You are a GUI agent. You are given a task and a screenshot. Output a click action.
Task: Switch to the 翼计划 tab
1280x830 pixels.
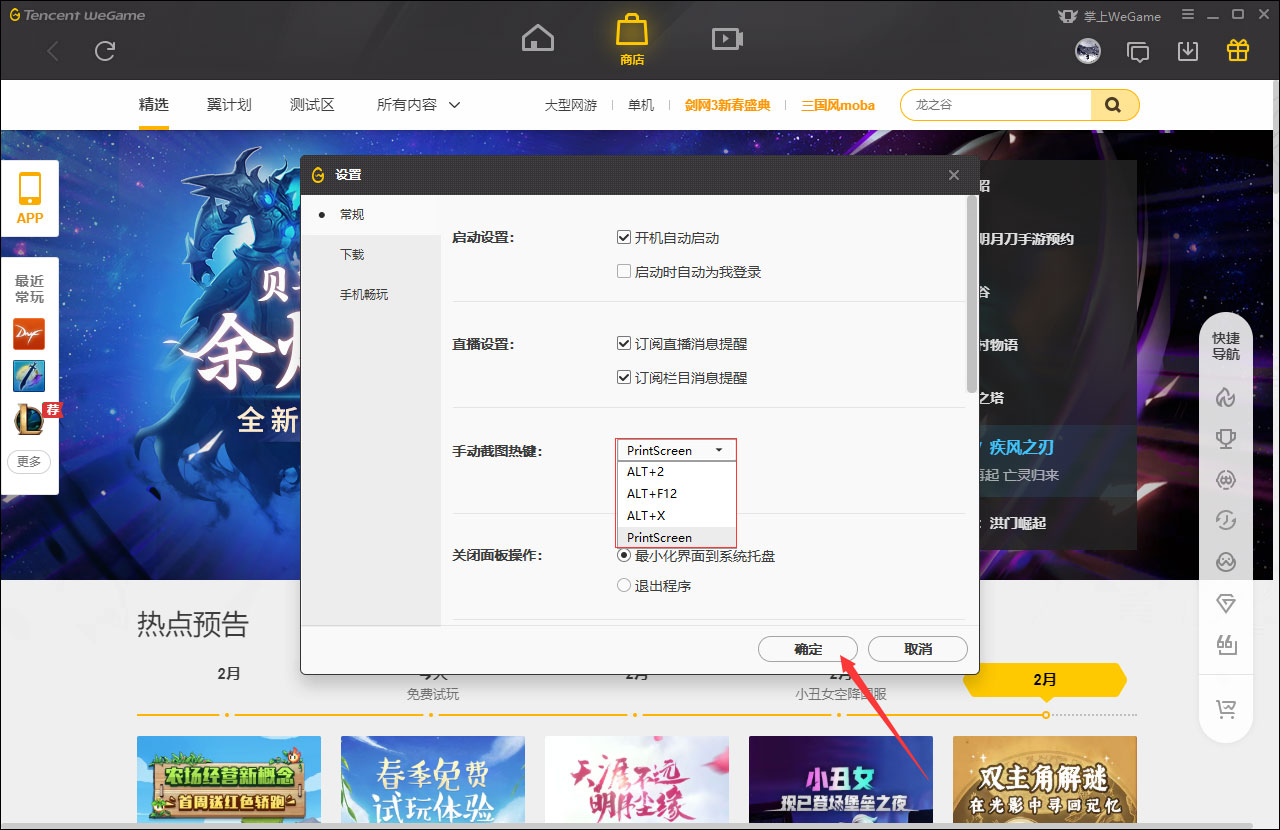click(229, 104)
